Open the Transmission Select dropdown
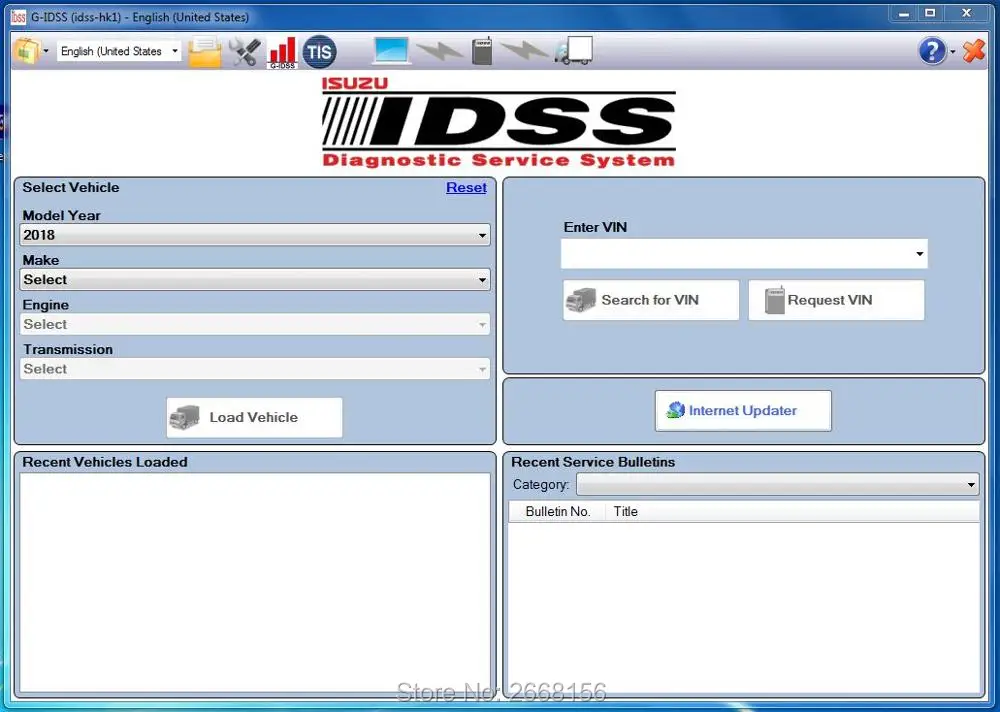This screenshot has height=712, width=1000. click(x=255, y=369)
